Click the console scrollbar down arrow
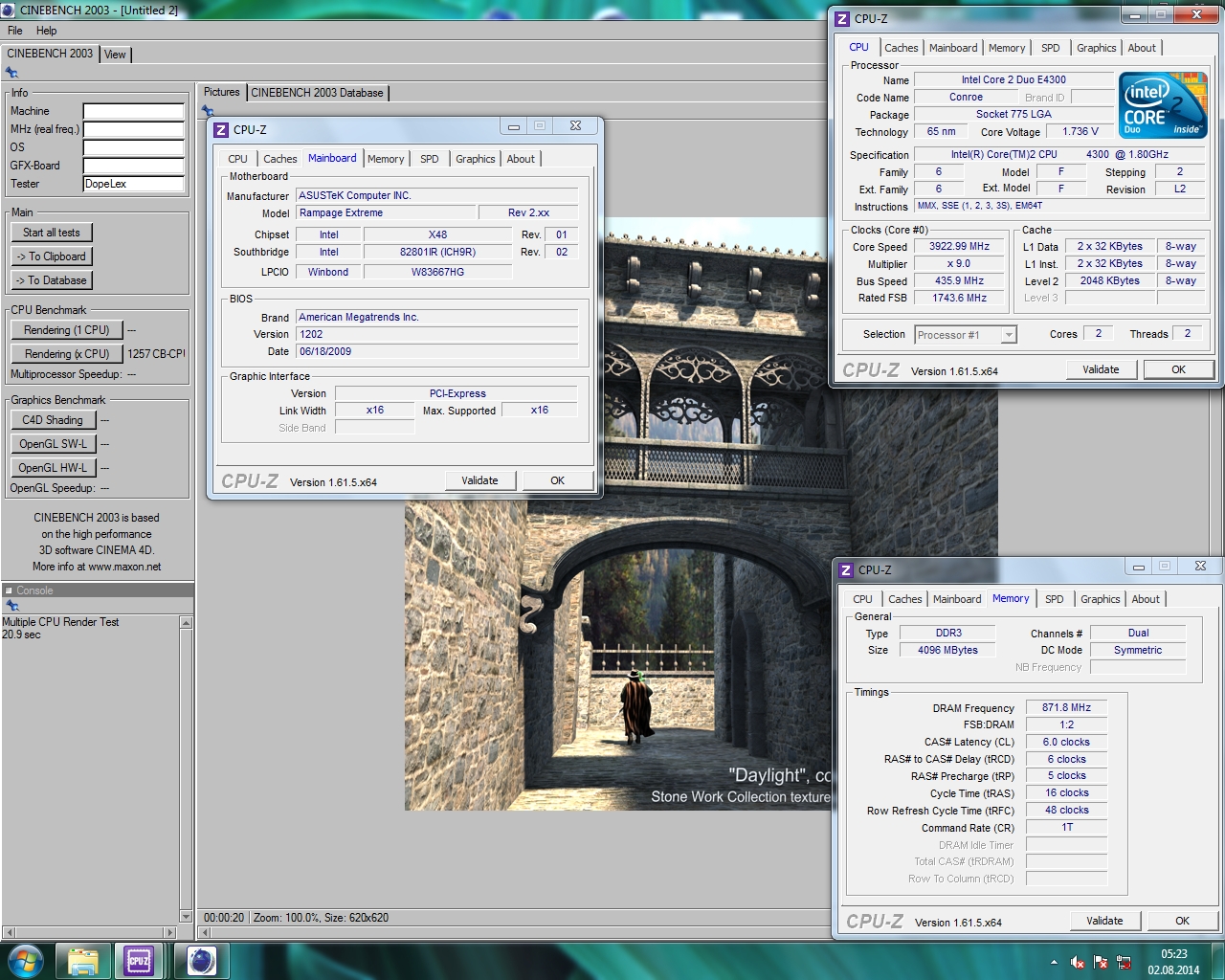 (x=186, y=916)
